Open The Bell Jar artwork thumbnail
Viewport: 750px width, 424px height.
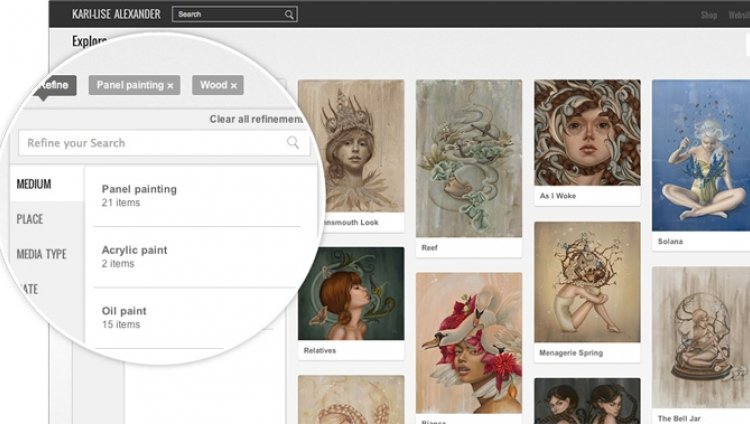tap(701, 337)
